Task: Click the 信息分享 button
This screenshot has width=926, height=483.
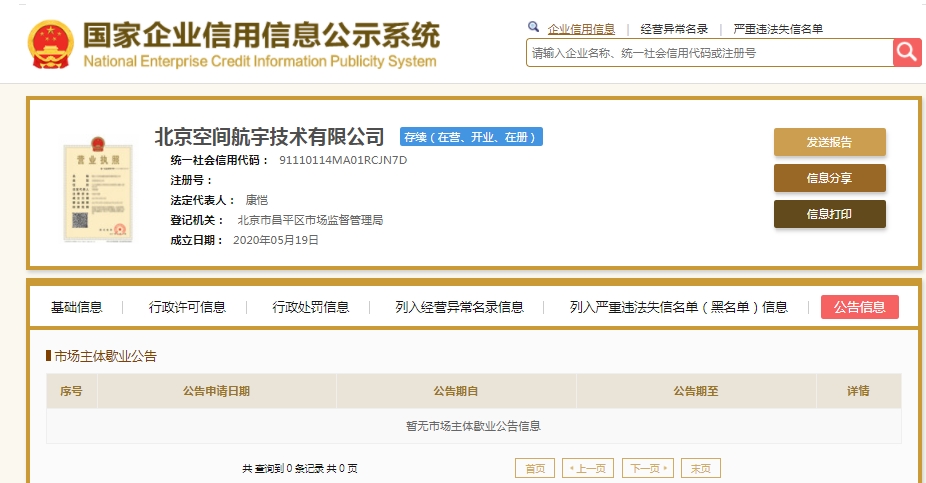Action: click(x=830, y=178)
